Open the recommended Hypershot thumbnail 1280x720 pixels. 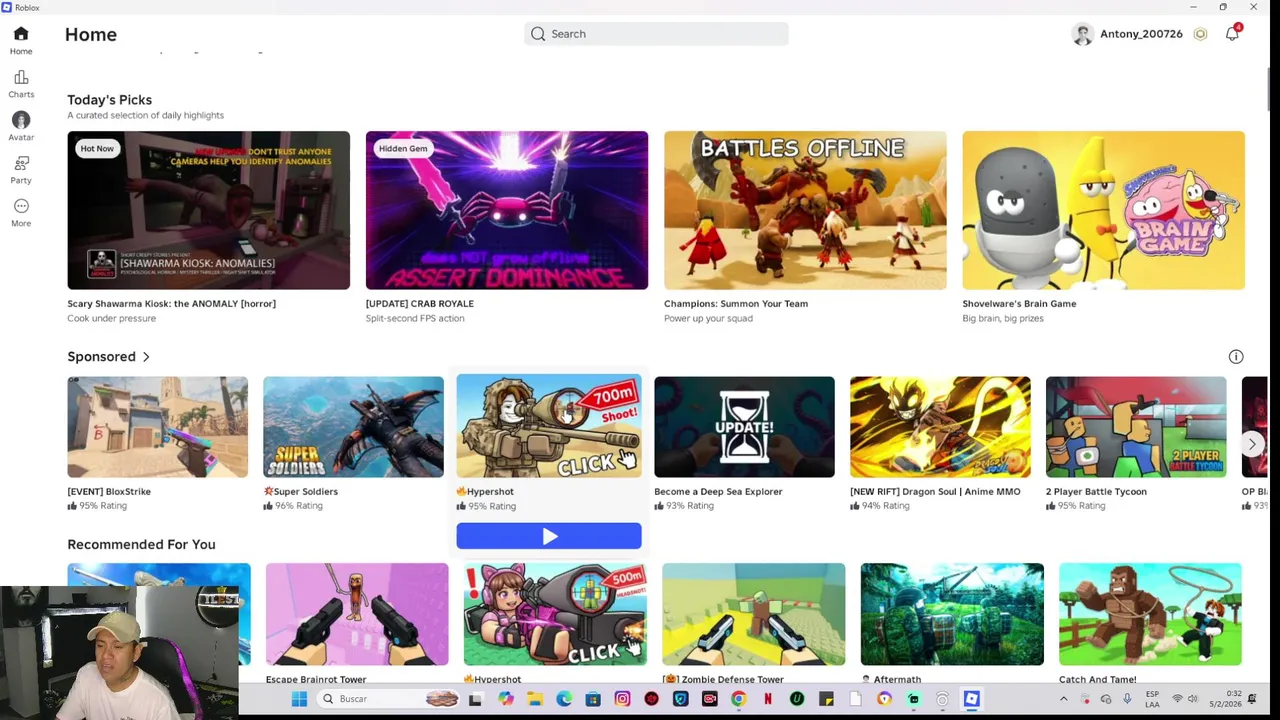[555, 614]
